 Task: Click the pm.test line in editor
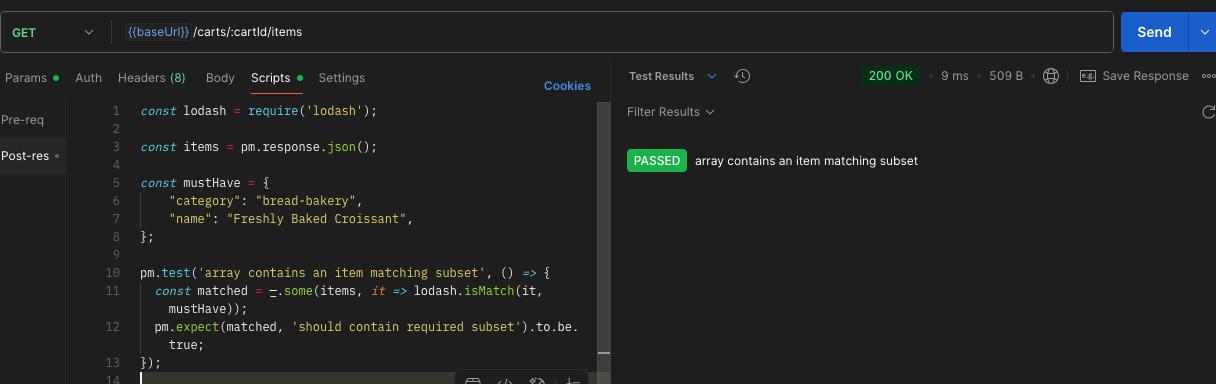coord(346,273)
